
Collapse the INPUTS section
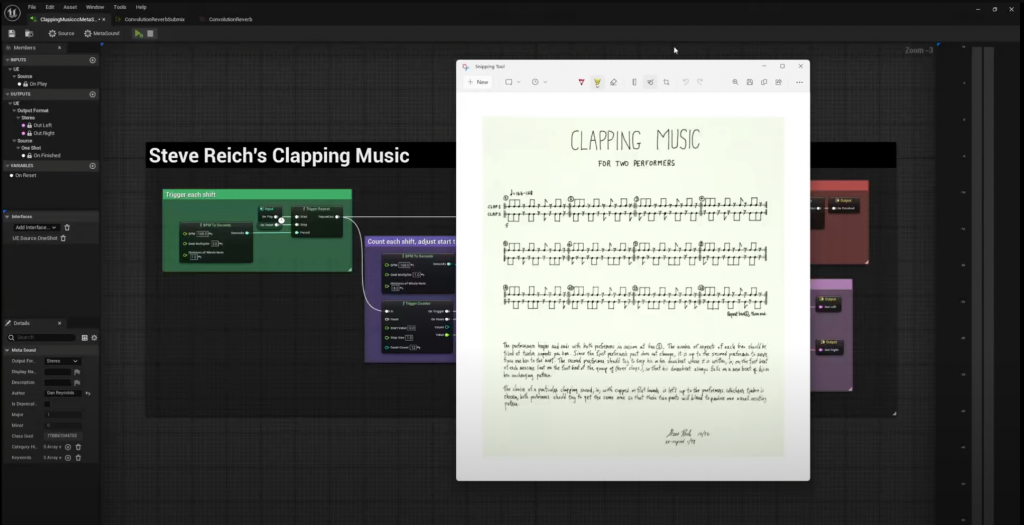(7, 60)
